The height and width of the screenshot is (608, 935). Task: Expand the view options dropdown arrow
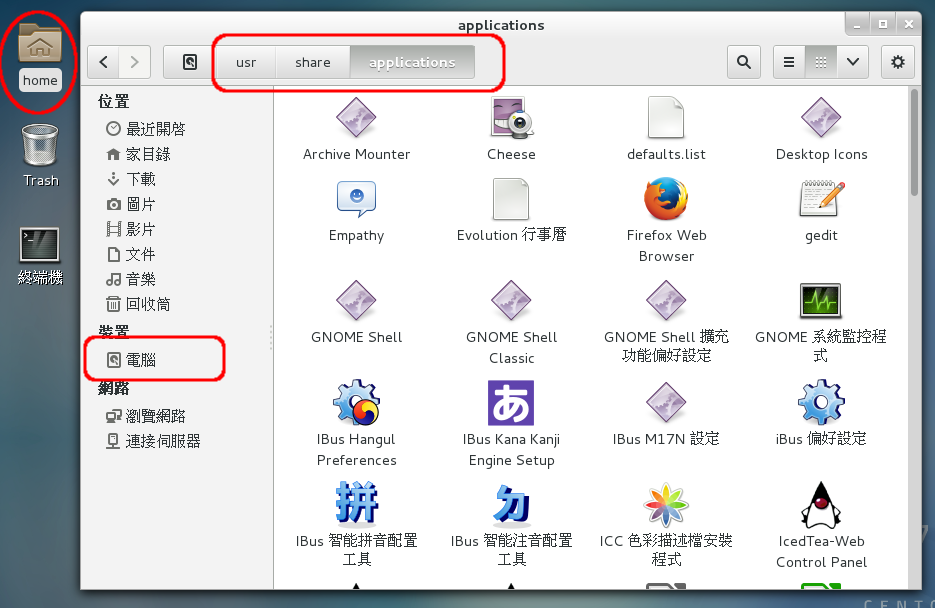click(x=853, y=62)
